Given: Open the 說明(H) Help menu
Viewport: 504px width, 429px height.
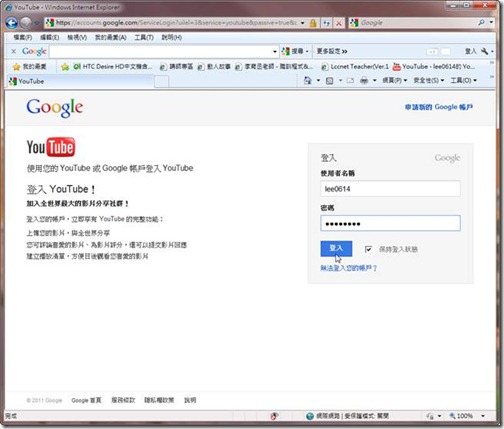Looking at the screenshot, I should click(x=172, y=37).
